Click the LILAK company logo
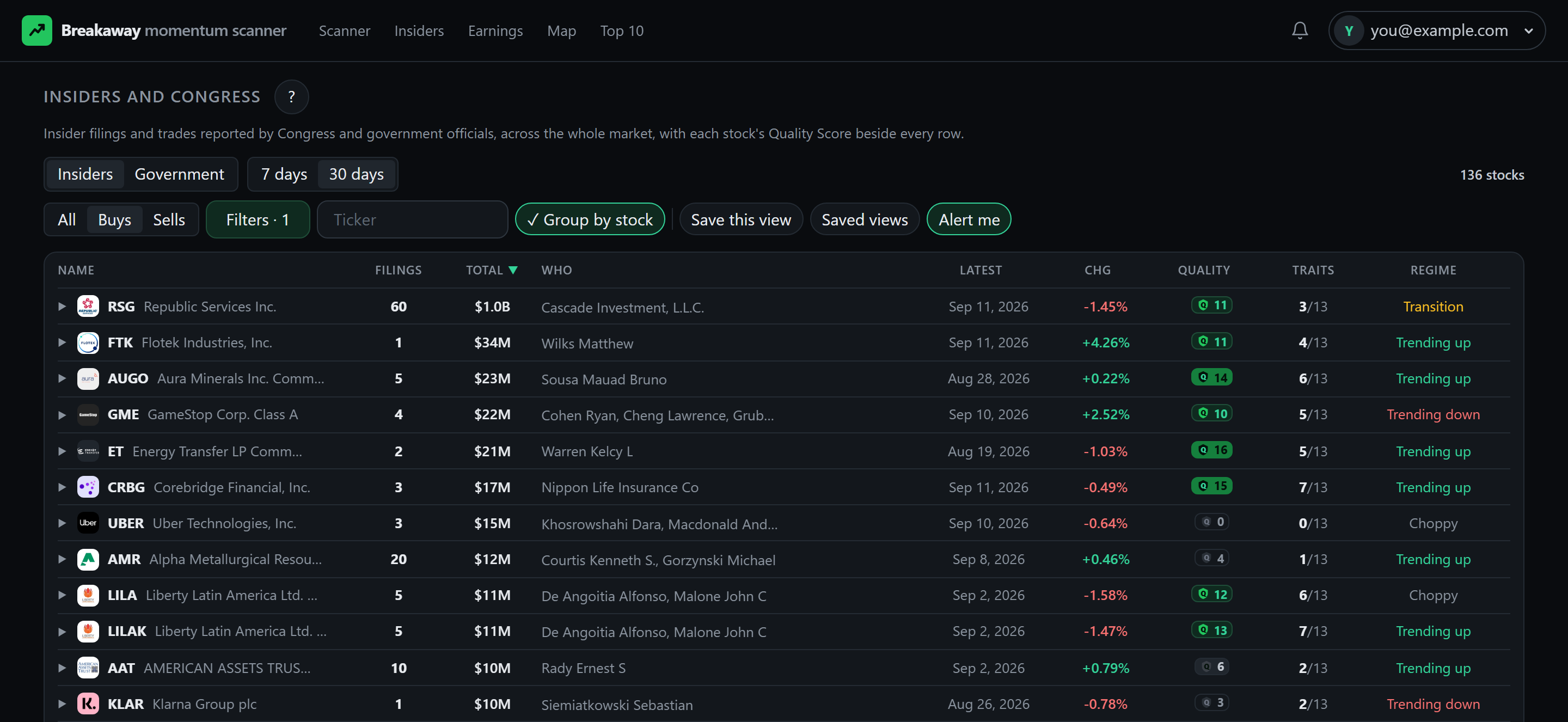Image resolution: width=1568 pixels, height=722 pixels. pos(88,631)
